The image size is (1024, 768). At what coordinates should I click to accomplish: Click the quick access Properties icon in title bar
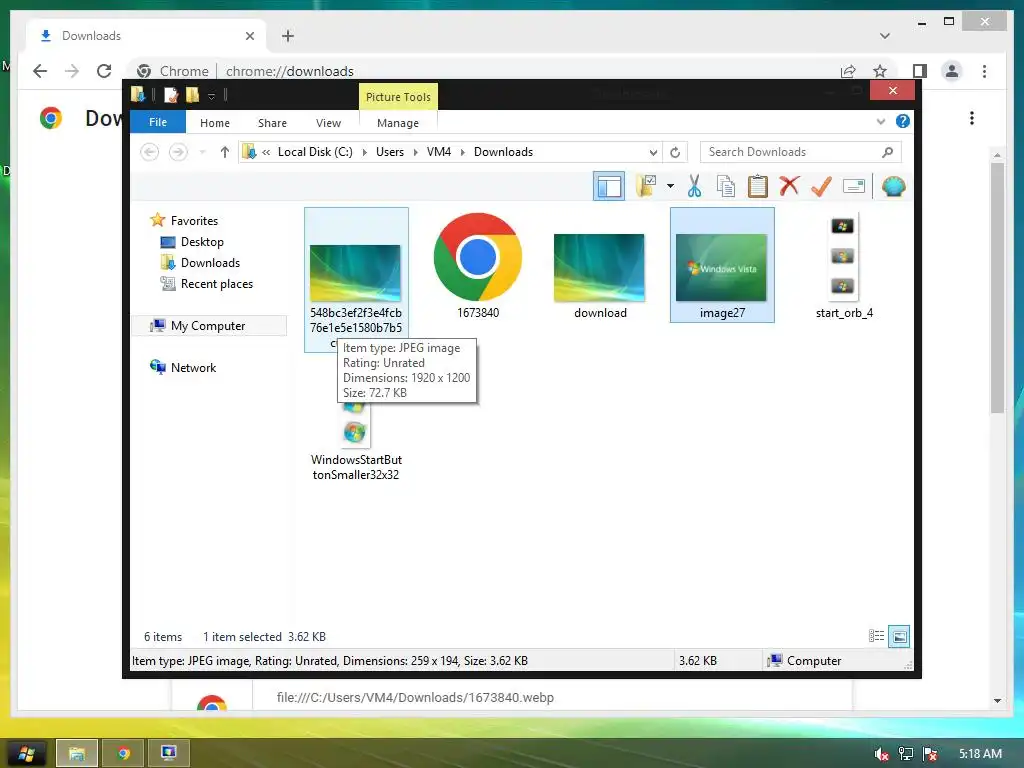pyautogui.click(x=170, y=95)
